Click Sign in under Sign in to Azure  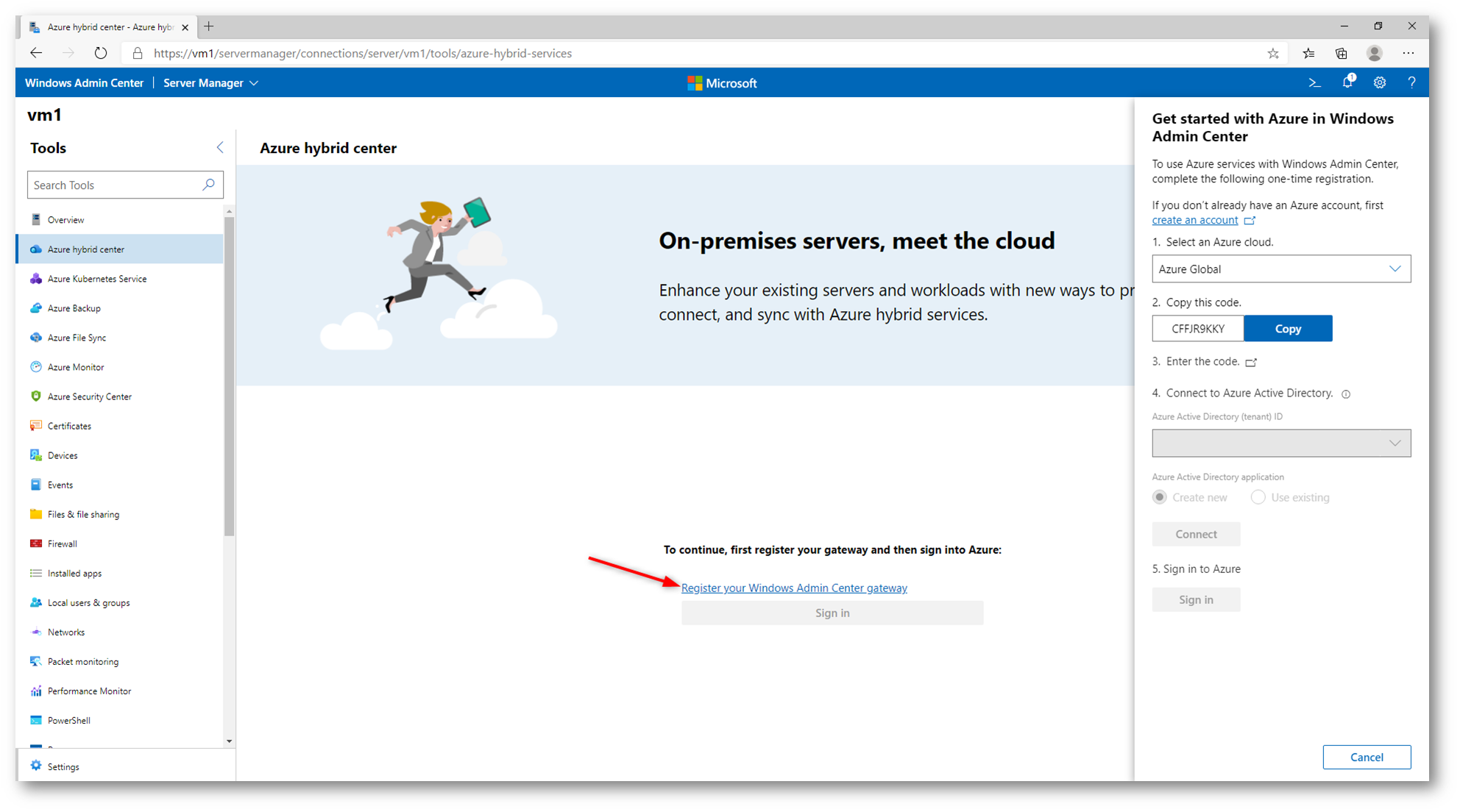(1196, 599)
